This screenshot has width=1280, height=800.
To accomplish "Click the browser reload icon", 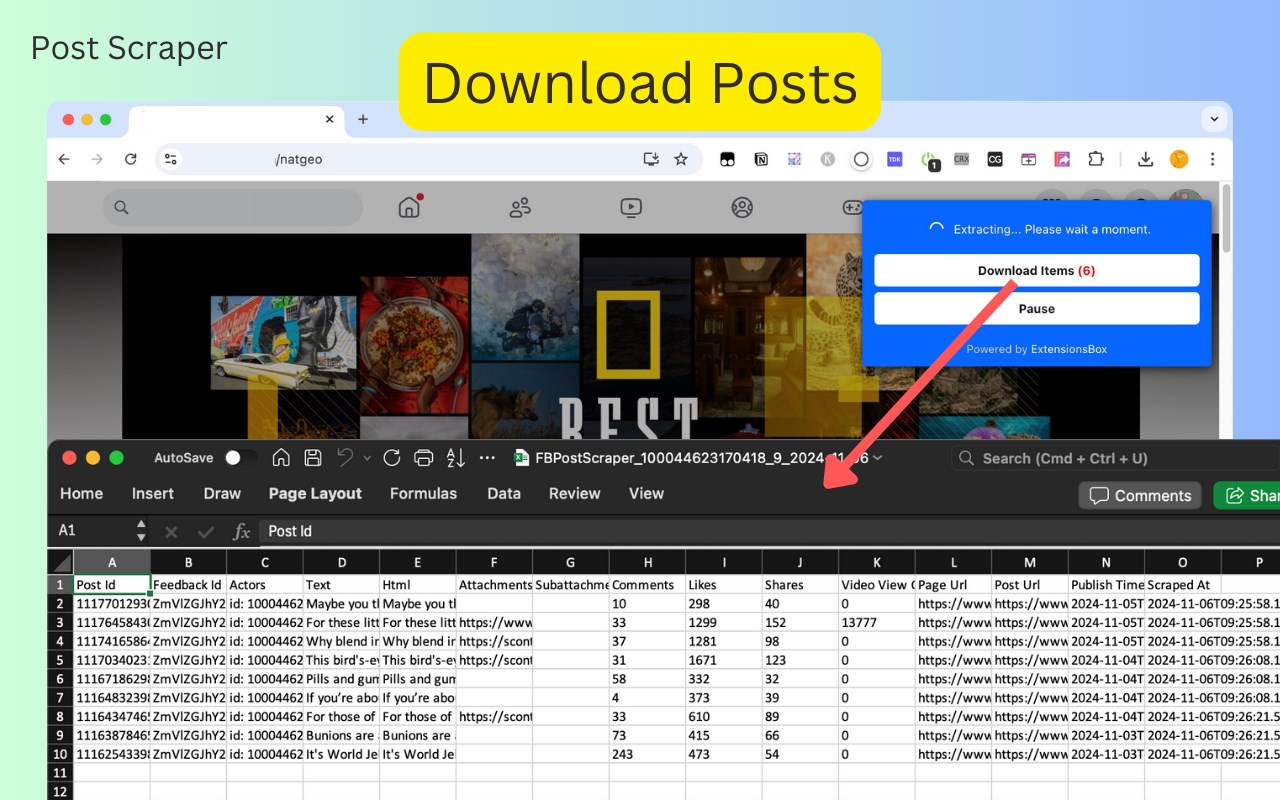I will (130, 159).
